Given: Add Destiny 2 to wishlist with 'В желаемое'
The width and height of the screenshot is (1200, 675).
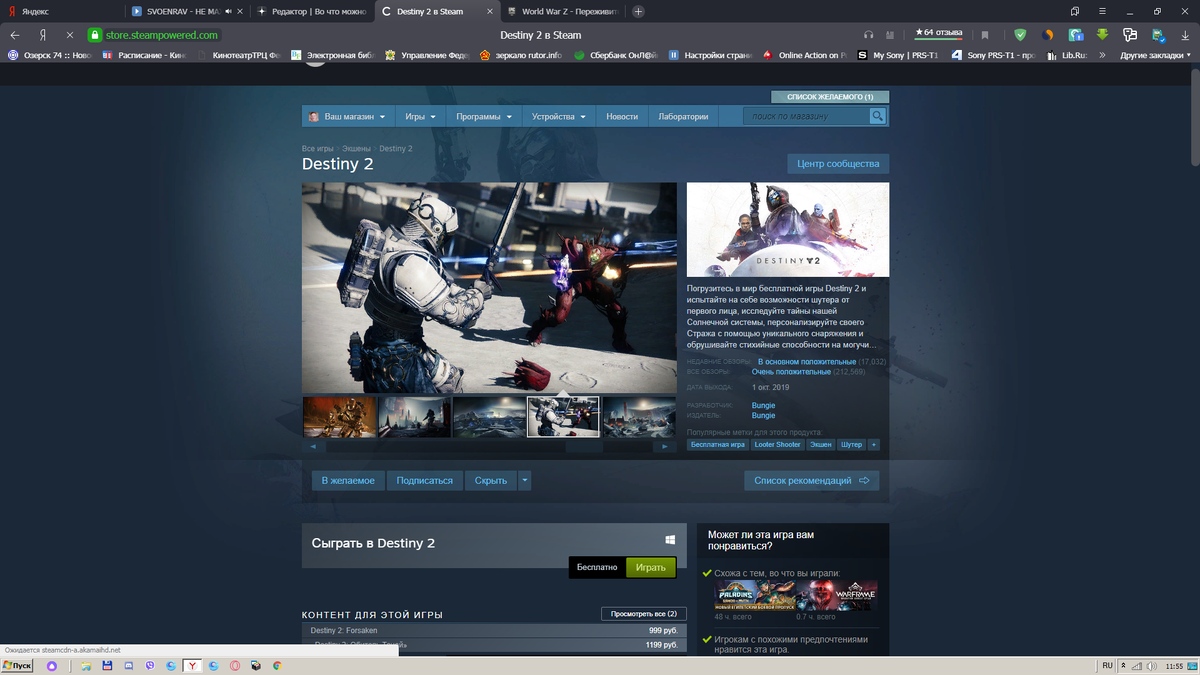Looking at the screenshot, I should point(347,480).
